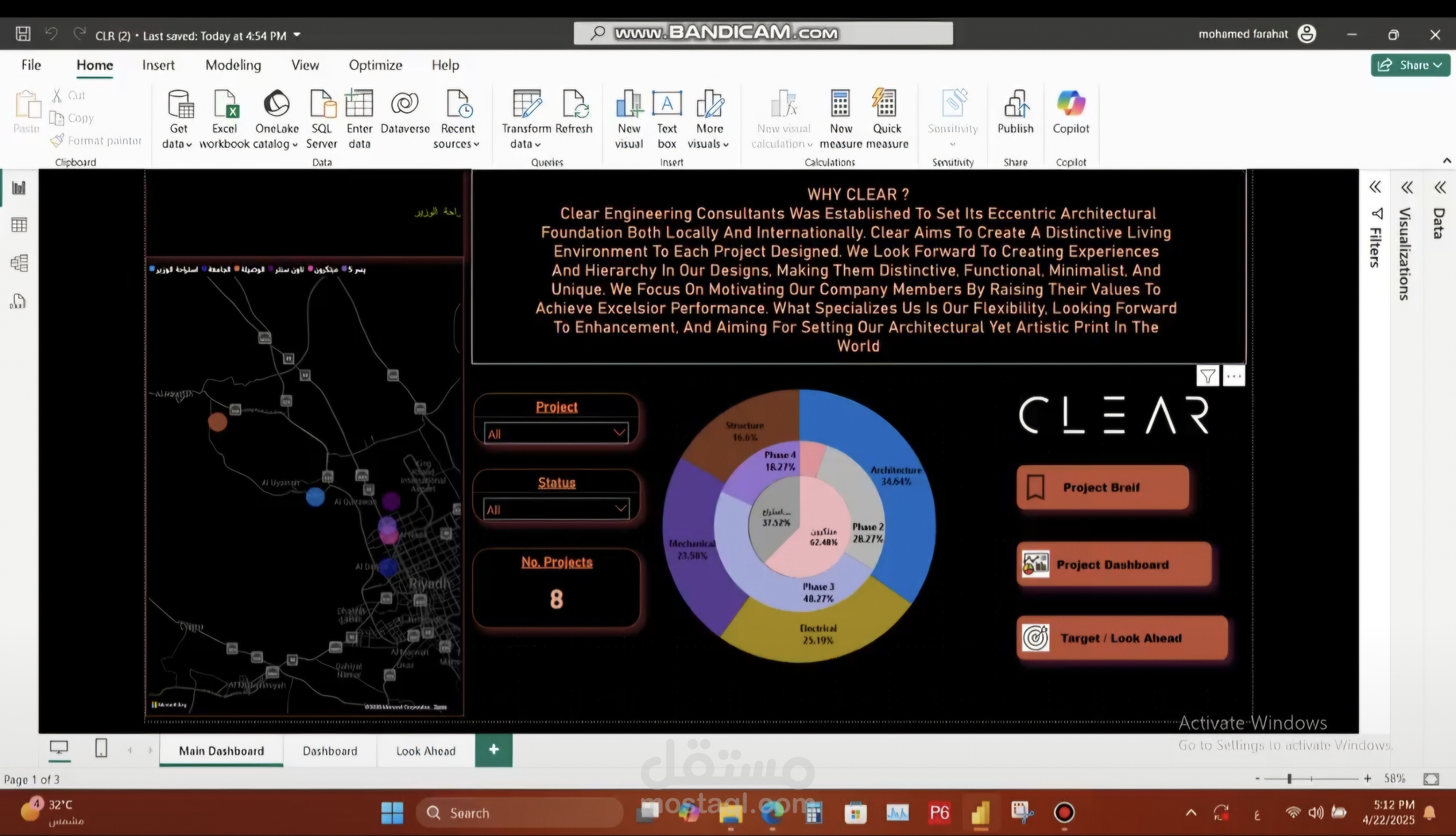Open Share dropdown button

[x=1410, y=65]
